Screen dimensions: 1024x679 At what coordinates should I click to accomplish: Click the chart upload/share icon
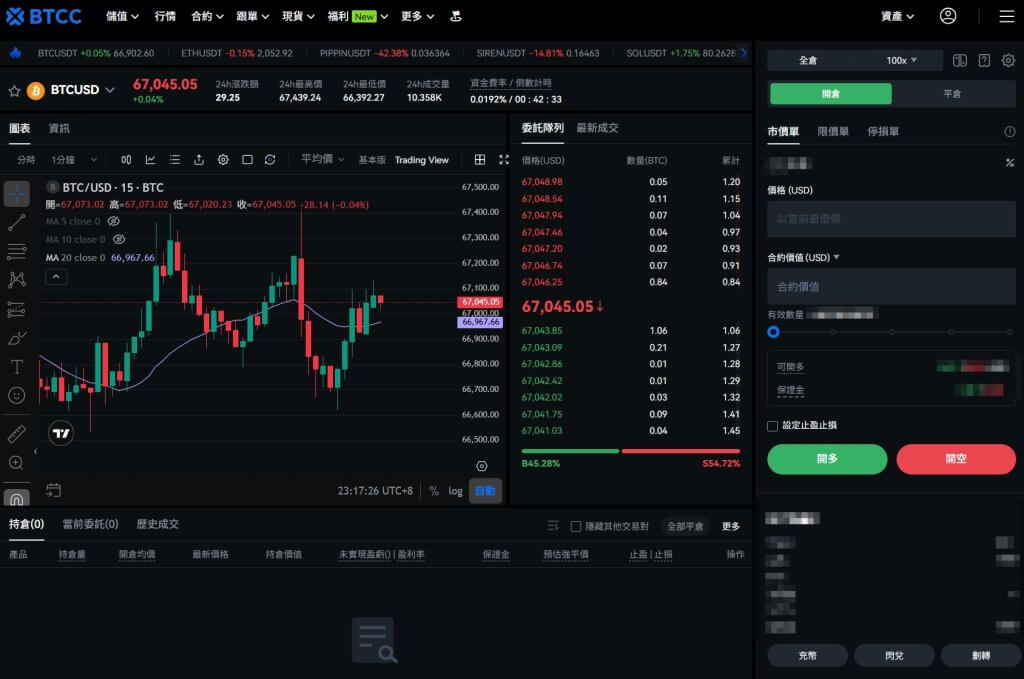[199, 160]
